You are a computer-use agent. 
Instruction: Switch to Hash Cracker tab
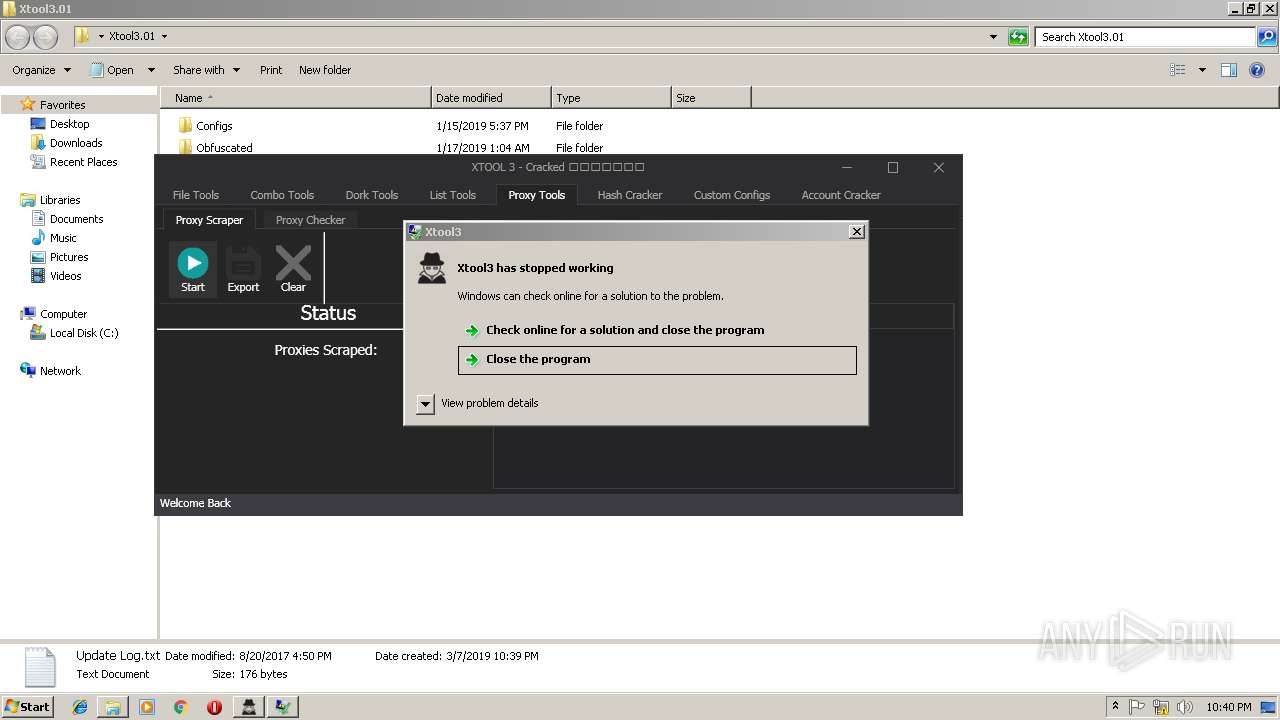tap(630, 195)
